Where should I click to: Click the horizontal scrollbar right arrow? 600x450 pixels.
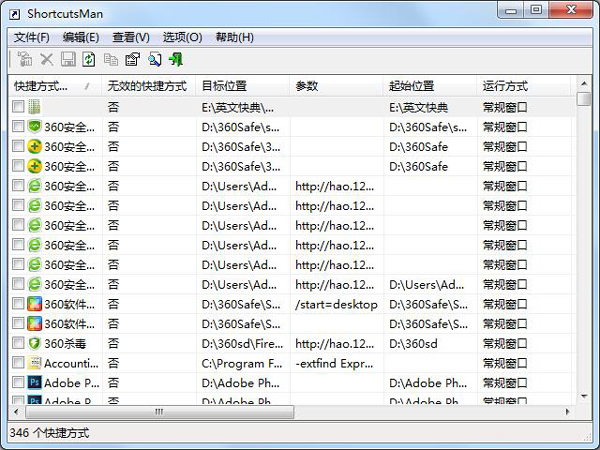tap(567, 412)
